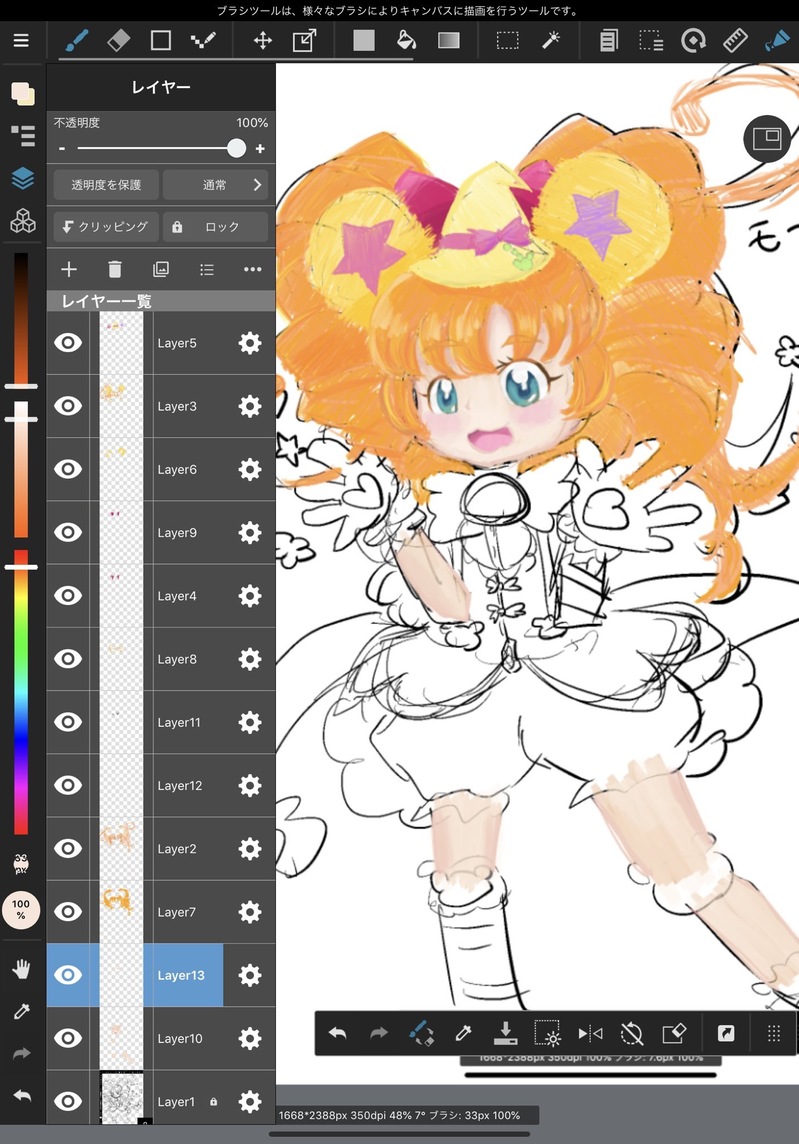Open the text document tool icon

[609, 40]
